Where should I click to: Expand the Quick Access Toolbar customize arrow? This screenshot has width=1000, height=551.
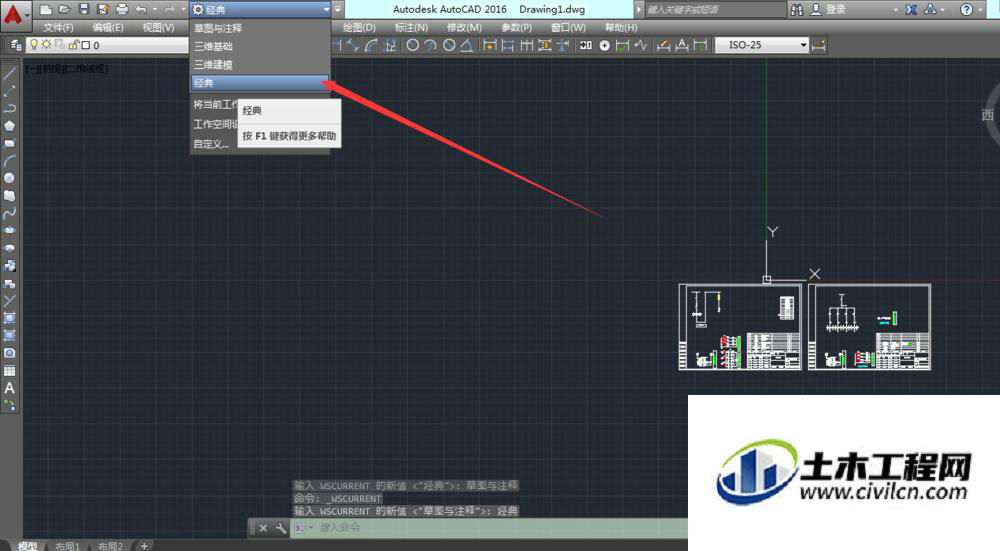tap(338, 10)
